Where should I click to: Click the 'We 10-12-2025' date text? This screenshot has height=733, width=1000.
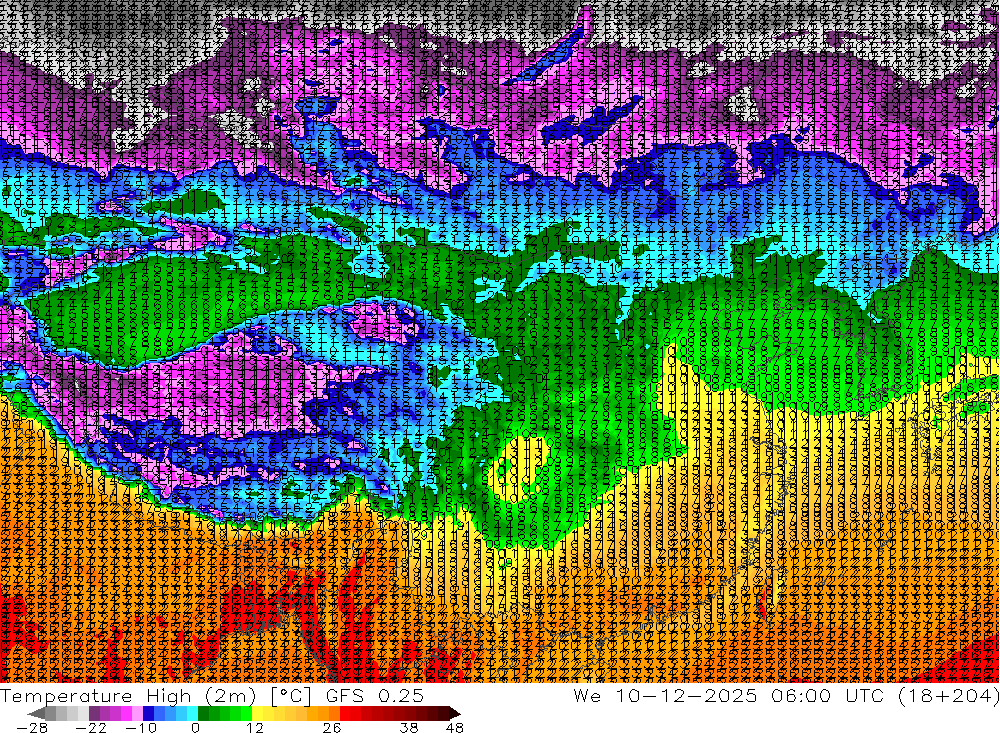point(665,695)
